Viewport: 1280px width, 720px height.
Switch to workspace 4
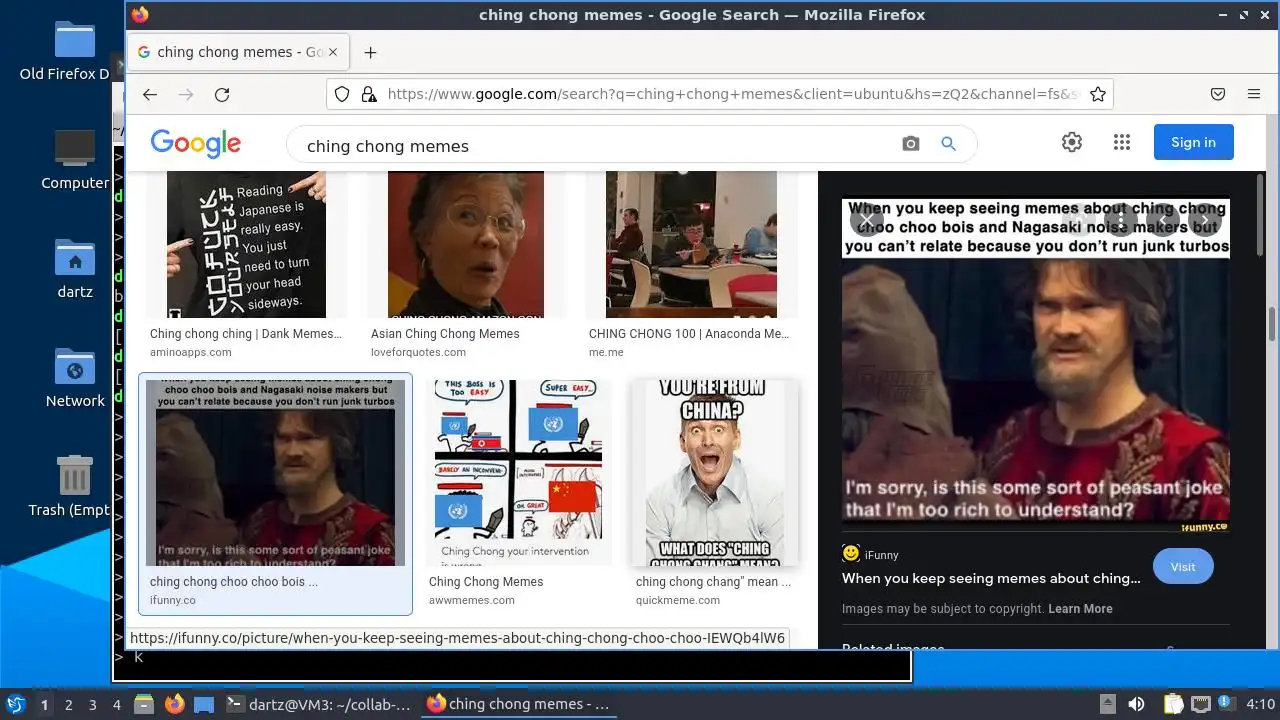click(x=116, y=705)
